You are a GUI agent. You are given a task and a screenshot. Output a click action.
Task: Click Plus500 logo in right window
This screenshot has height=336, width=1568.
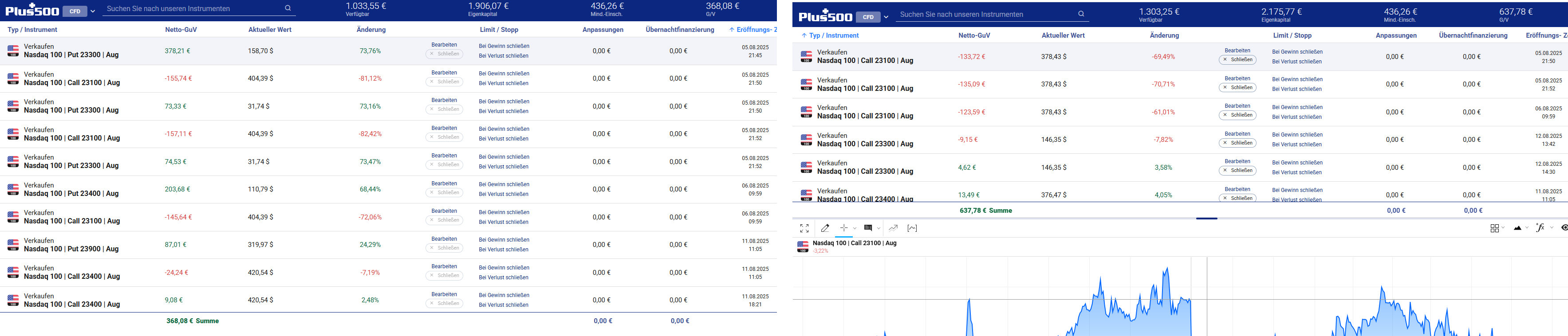pyautogui.click(x=825, y=16)
